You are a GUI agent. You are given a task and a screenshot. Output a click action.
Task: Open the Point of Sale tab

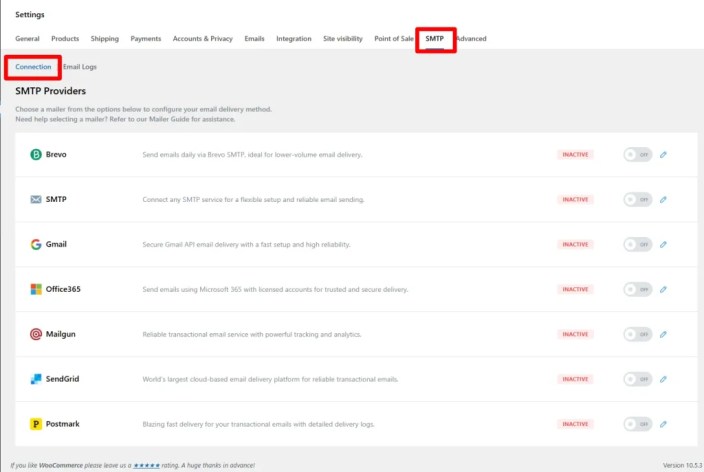(394, 39)
